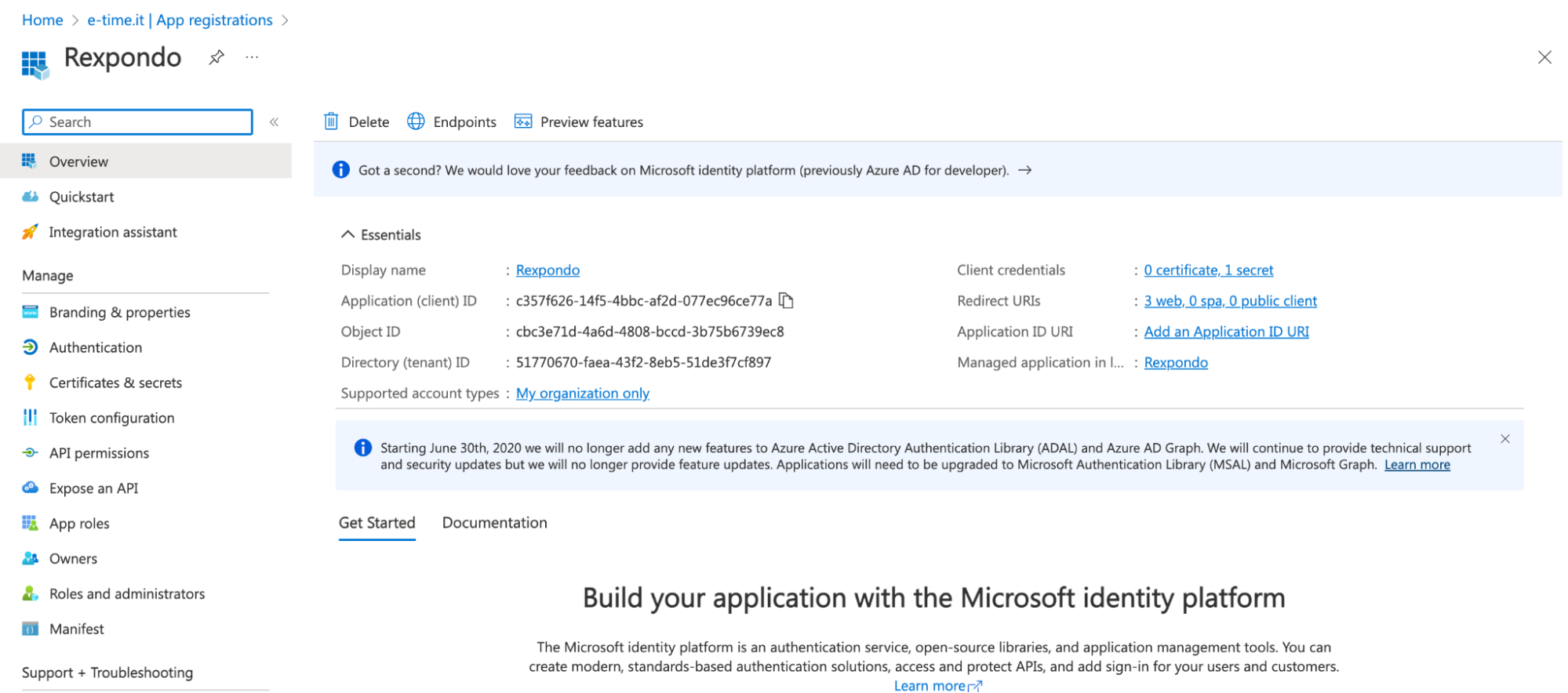Close the Rexpondo blade
This screenshot has height=693, width=1568.
coord(1544,57)
